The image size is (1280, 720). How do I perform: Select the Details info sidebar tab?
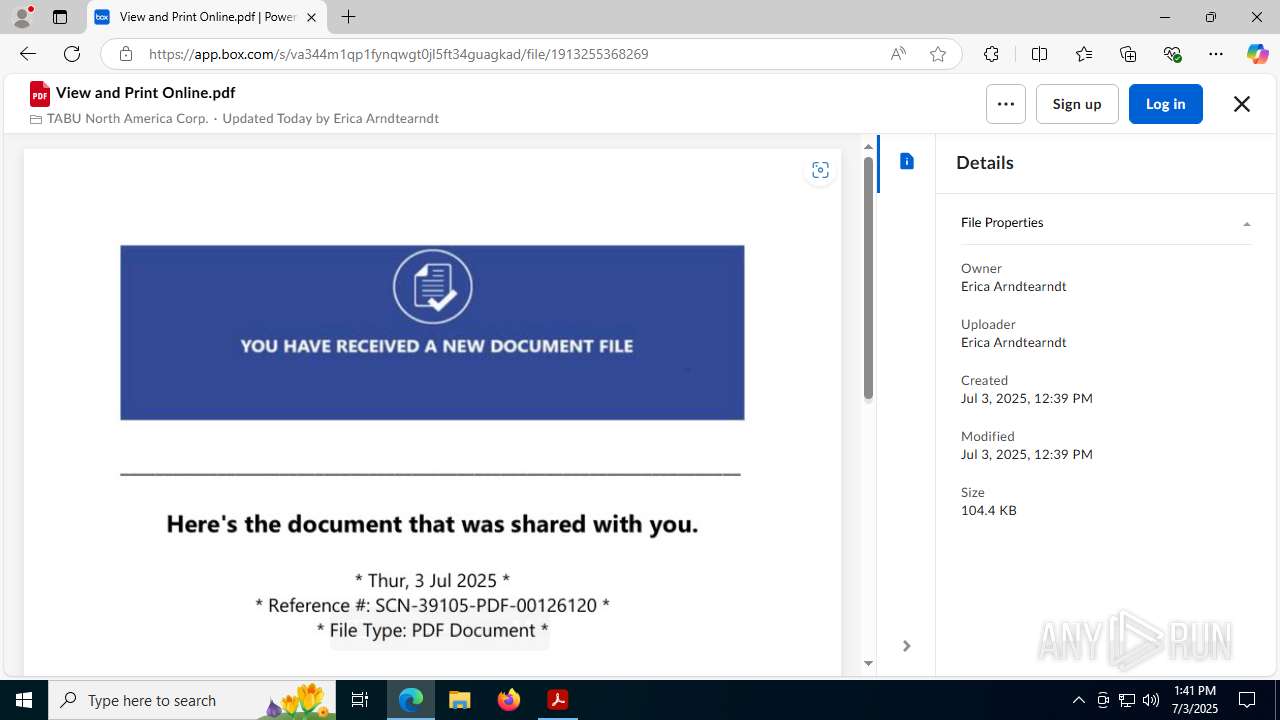point(907,161)
